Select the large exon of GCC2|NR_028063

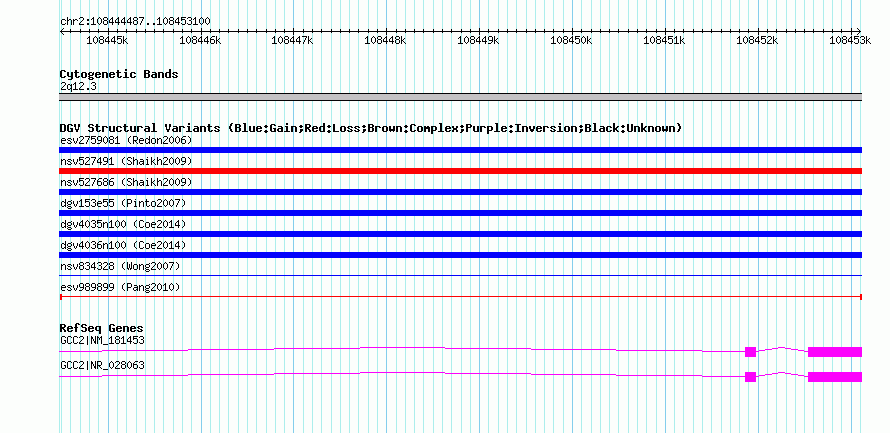[835, 377]
